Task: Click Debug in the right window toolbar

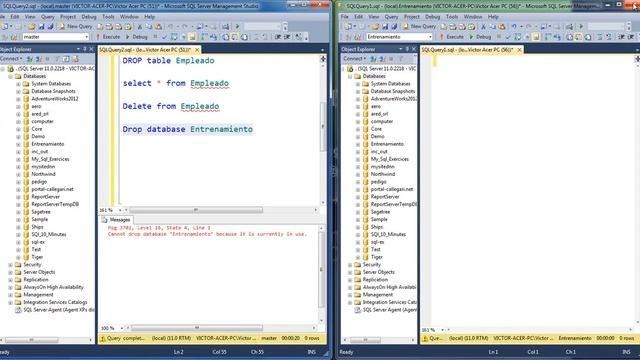Action: [480, 37]
